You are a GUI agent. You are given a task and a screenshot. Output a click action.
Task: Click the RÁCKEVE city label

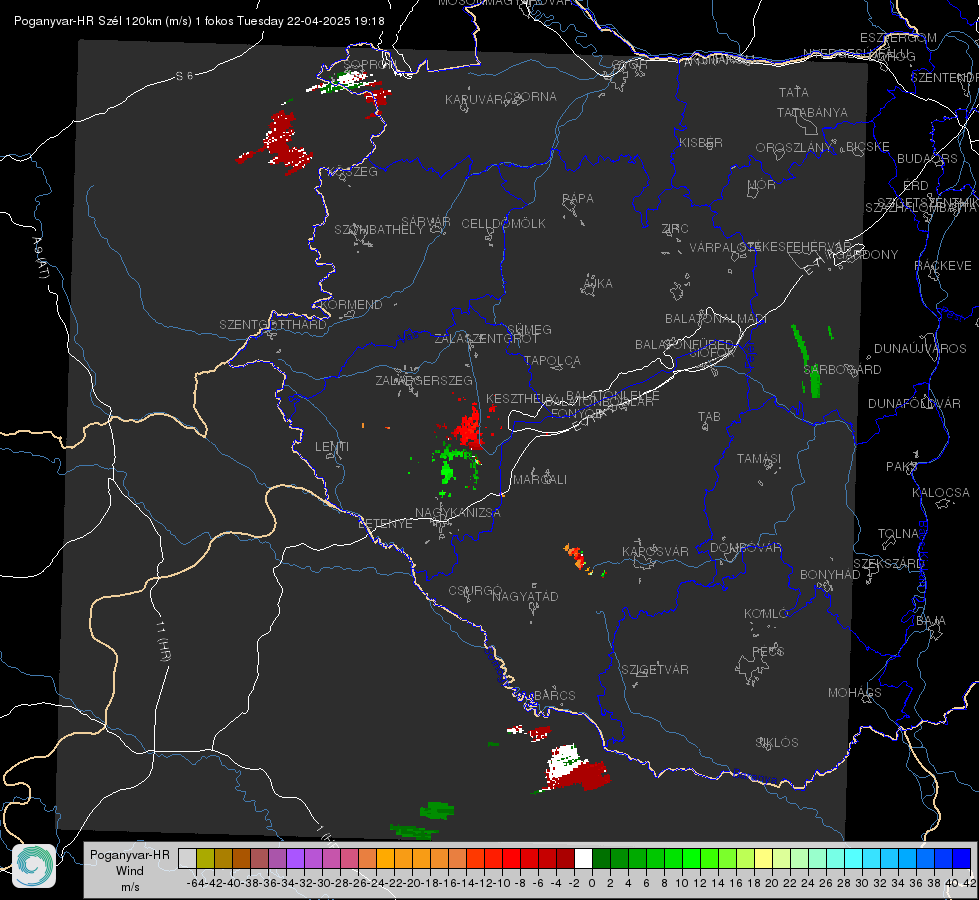tap(943, 265)
